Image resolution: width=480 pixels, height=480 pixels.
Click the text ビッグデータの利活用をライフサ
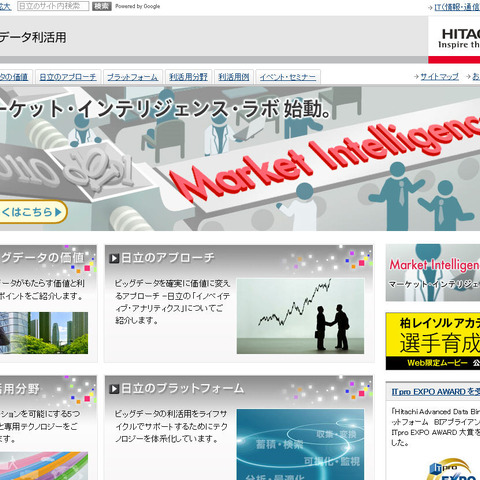[x=171, y=414]
